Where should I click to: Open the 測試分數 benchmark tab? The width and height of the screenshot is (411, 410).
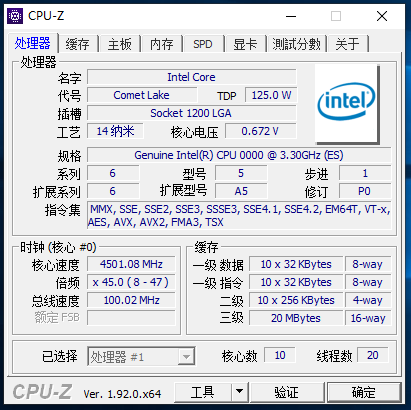click(297, 44)
